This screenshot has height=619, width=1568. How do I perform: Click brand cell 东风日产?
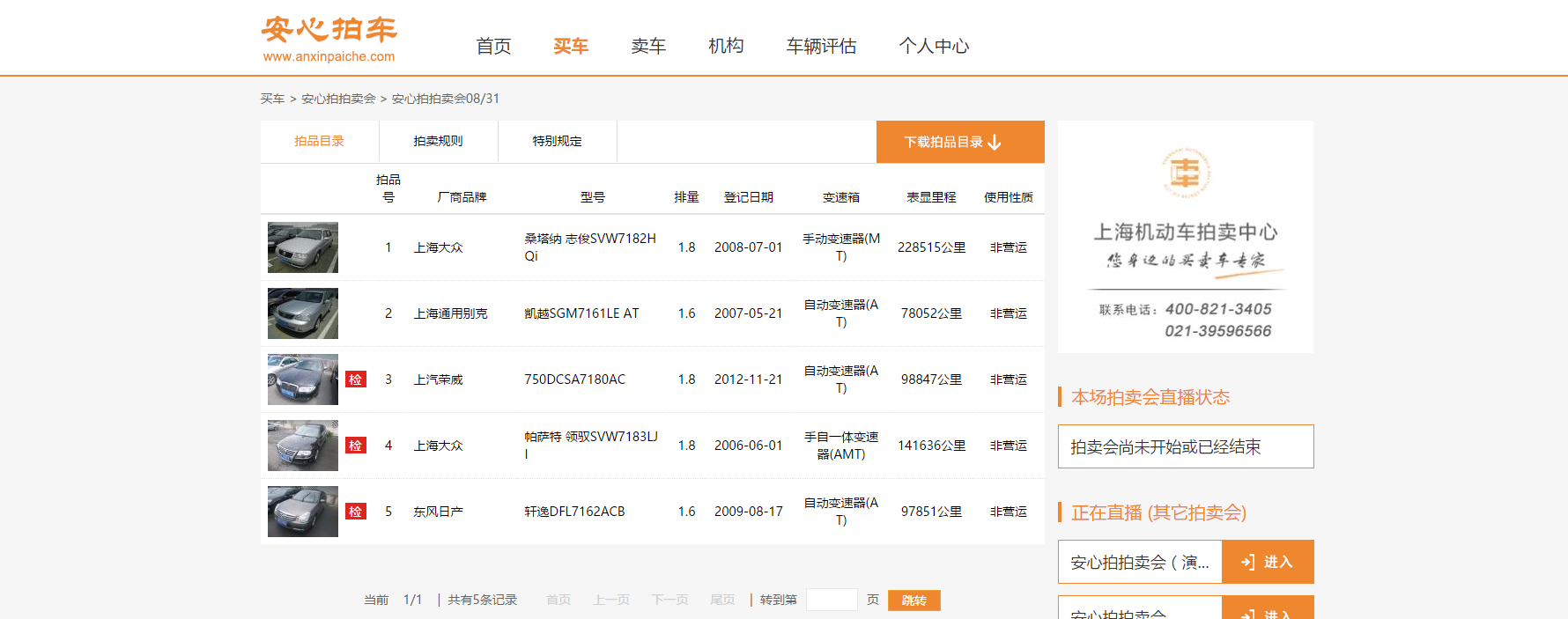coord(438,512)
